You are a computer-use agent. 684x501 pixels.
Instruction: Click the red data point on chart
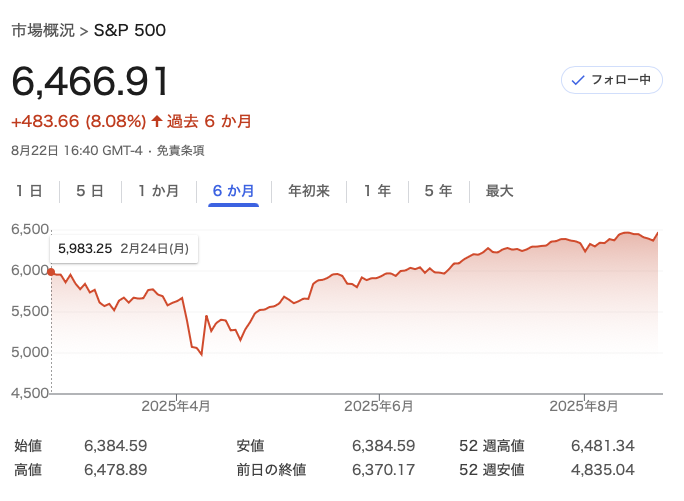tap(51, 271)
